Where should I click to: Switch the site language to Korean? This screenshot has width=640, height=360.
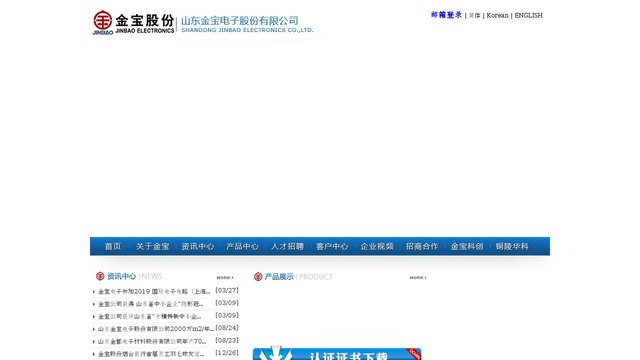[497, 16]
